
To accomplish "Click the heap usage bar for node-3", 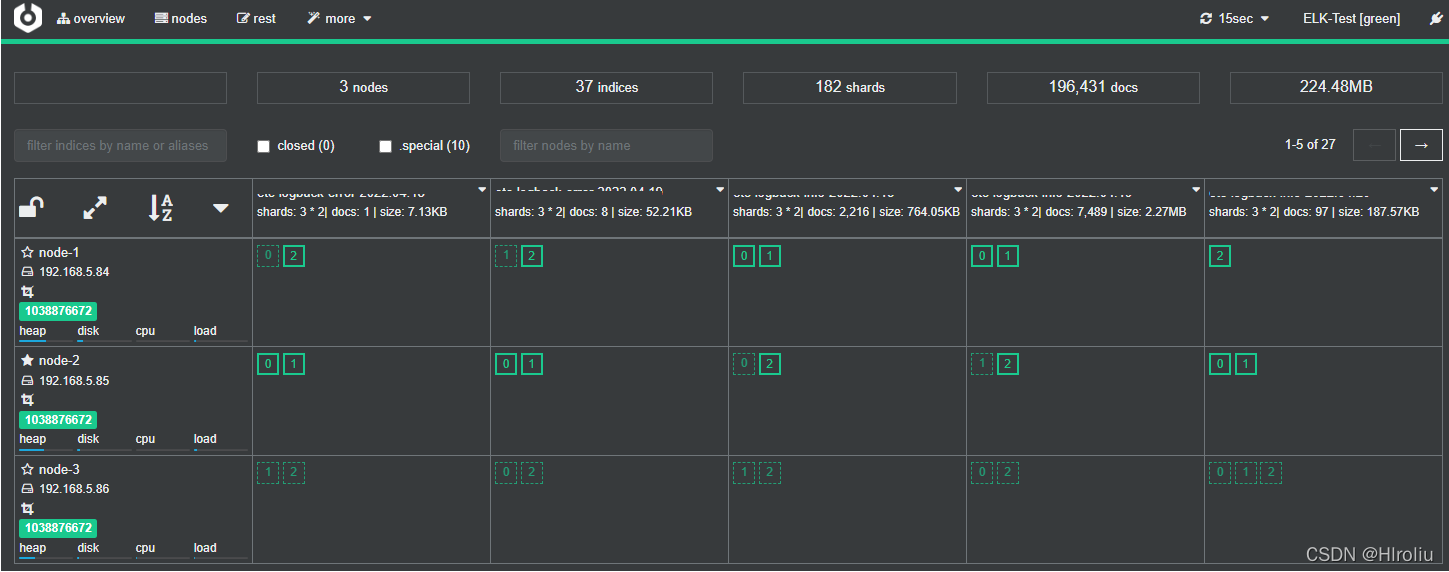I will coord(46,558).
